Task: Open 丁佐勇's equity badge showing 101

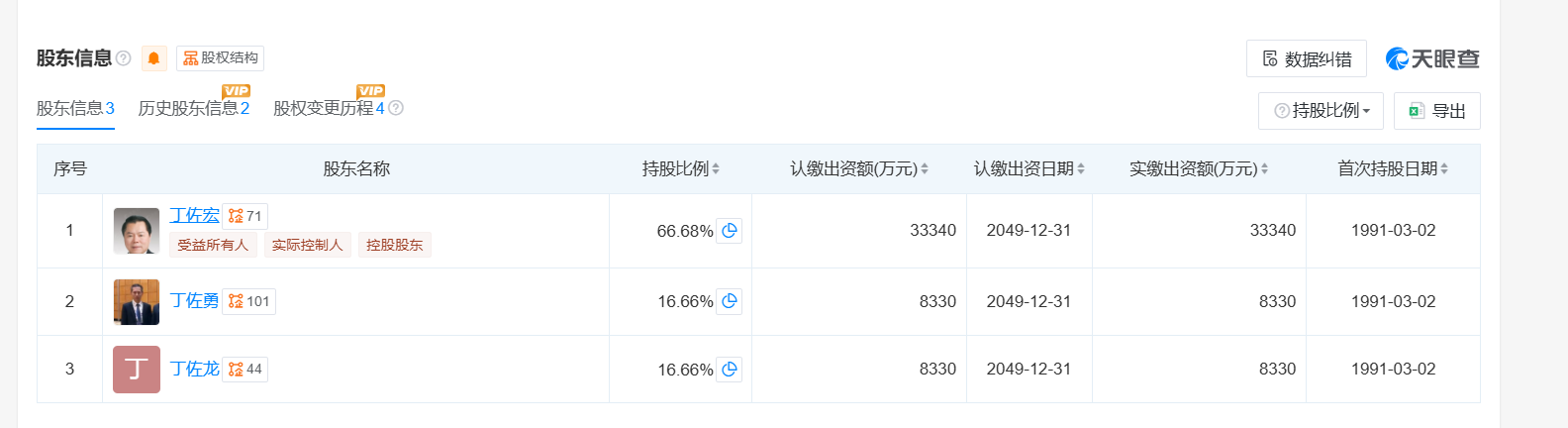Action: click(x=249, y=301)
